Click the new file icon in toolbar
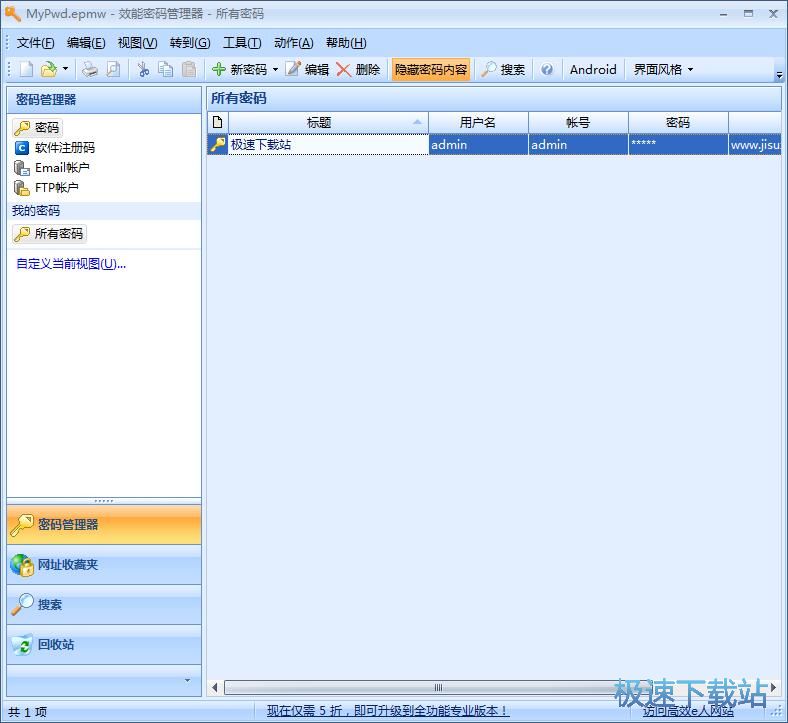The image size is (788, 723). tap(26, 69)
